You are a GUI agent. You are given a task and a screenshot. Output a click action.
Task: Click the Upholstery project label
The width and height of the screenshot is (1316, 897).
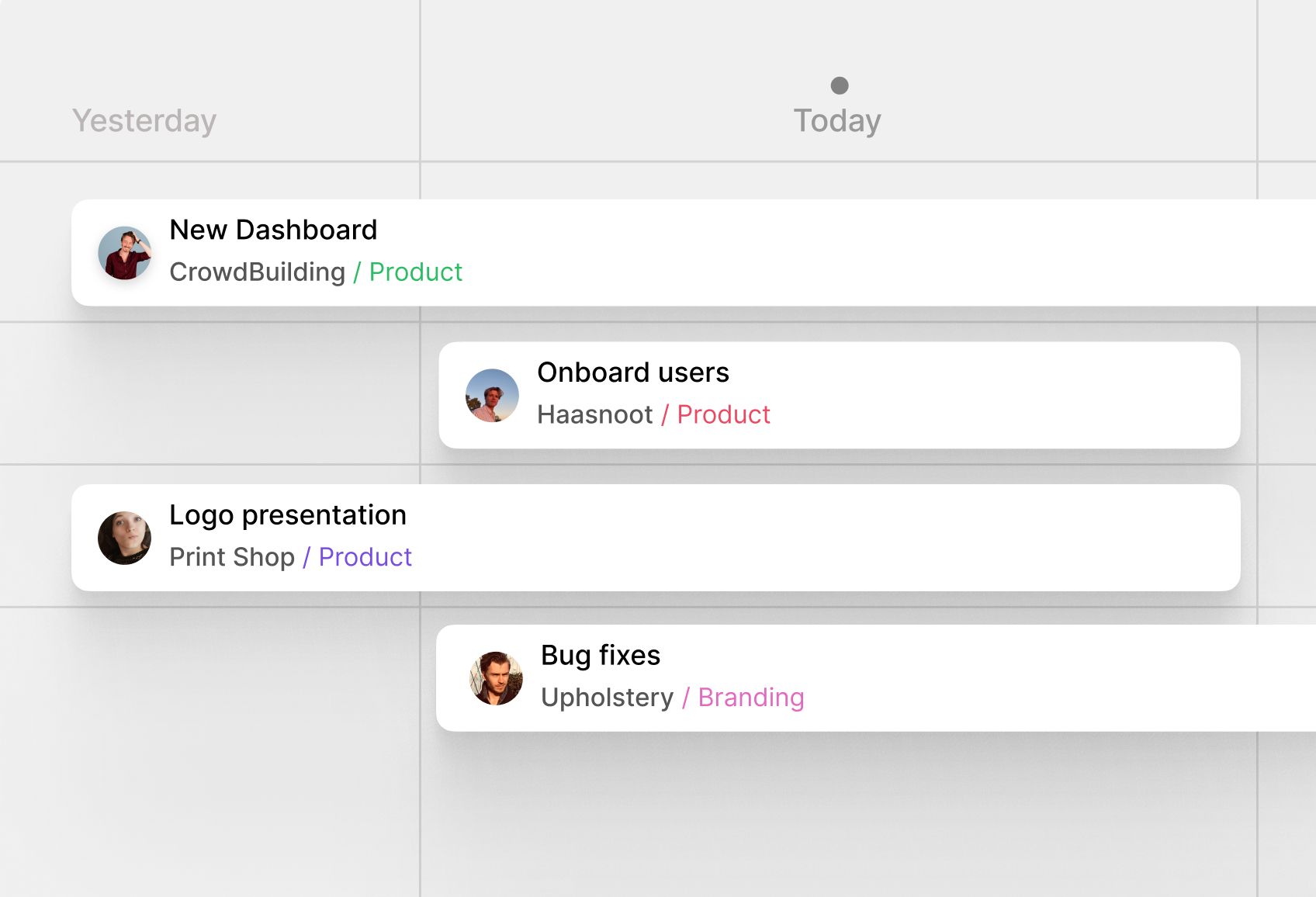tap(608, 698)
